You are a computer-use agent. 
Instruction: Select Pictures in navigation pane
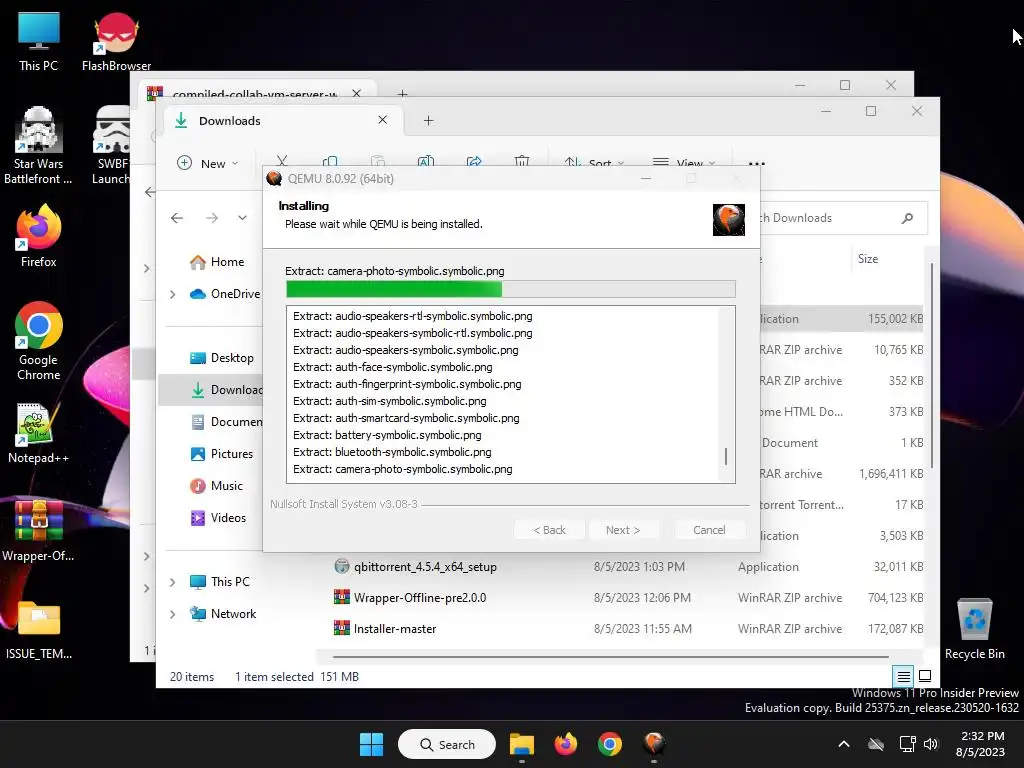click(223, 454)
